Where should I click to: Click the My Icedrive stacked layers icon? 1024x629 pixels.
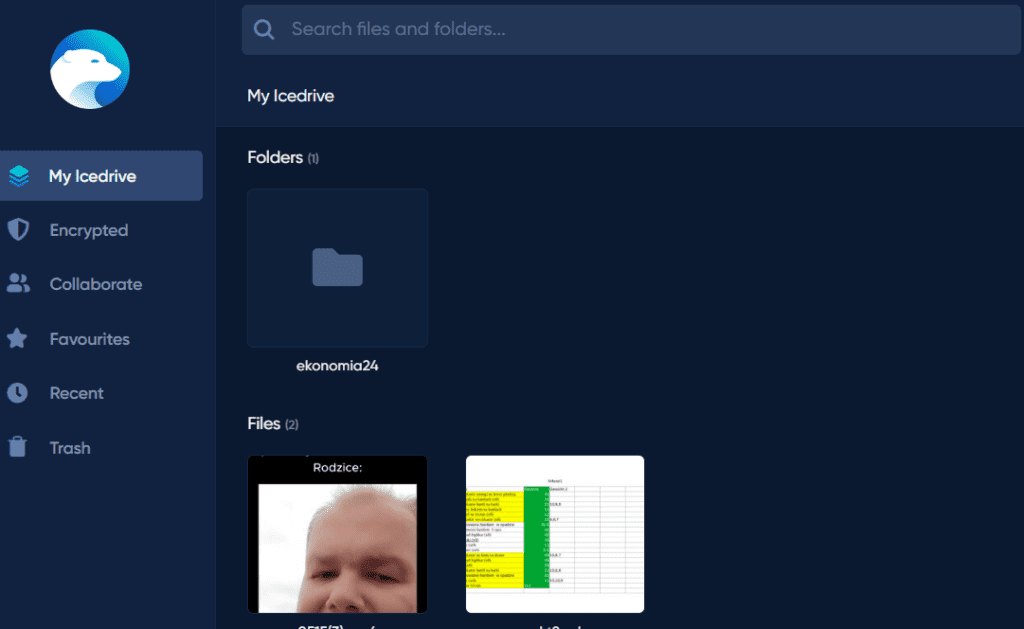pyautogui.click(x=19, y=176)
